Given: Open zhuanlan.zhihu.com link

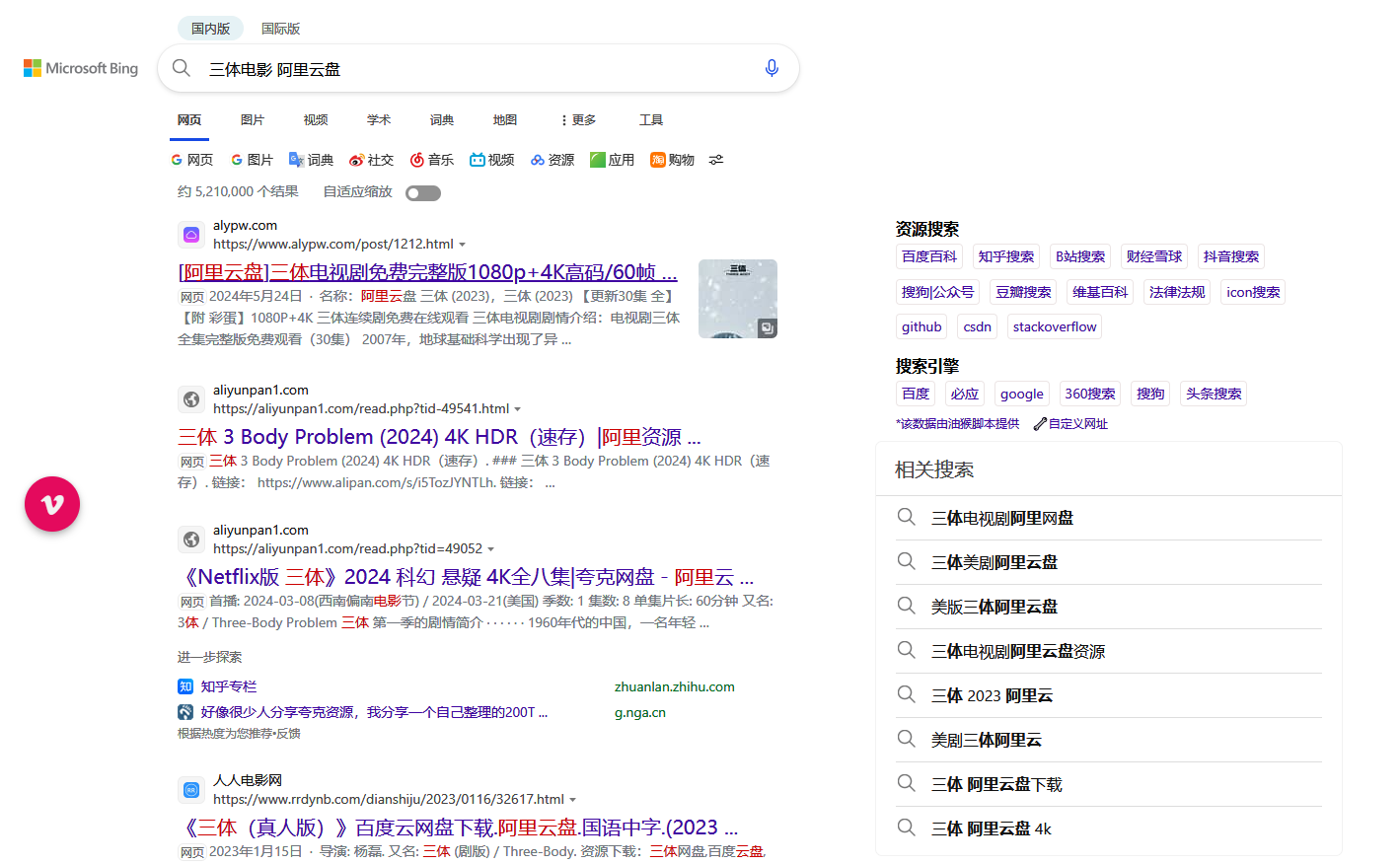Looking at the screenshot, I should 675,686.
